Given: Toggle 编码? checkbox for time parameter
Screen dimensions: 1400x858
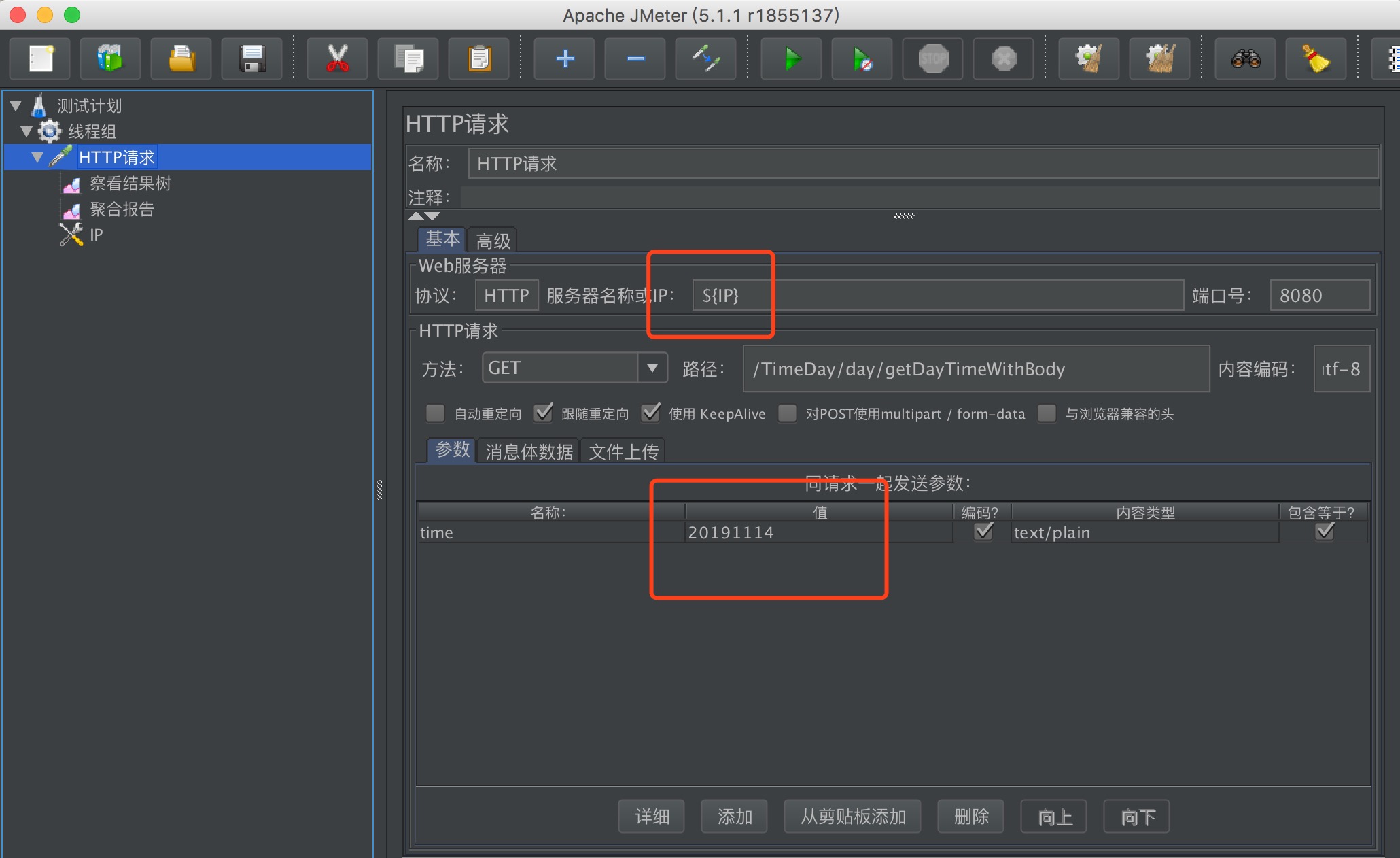Looking at the screenshot, I should 983,532.
